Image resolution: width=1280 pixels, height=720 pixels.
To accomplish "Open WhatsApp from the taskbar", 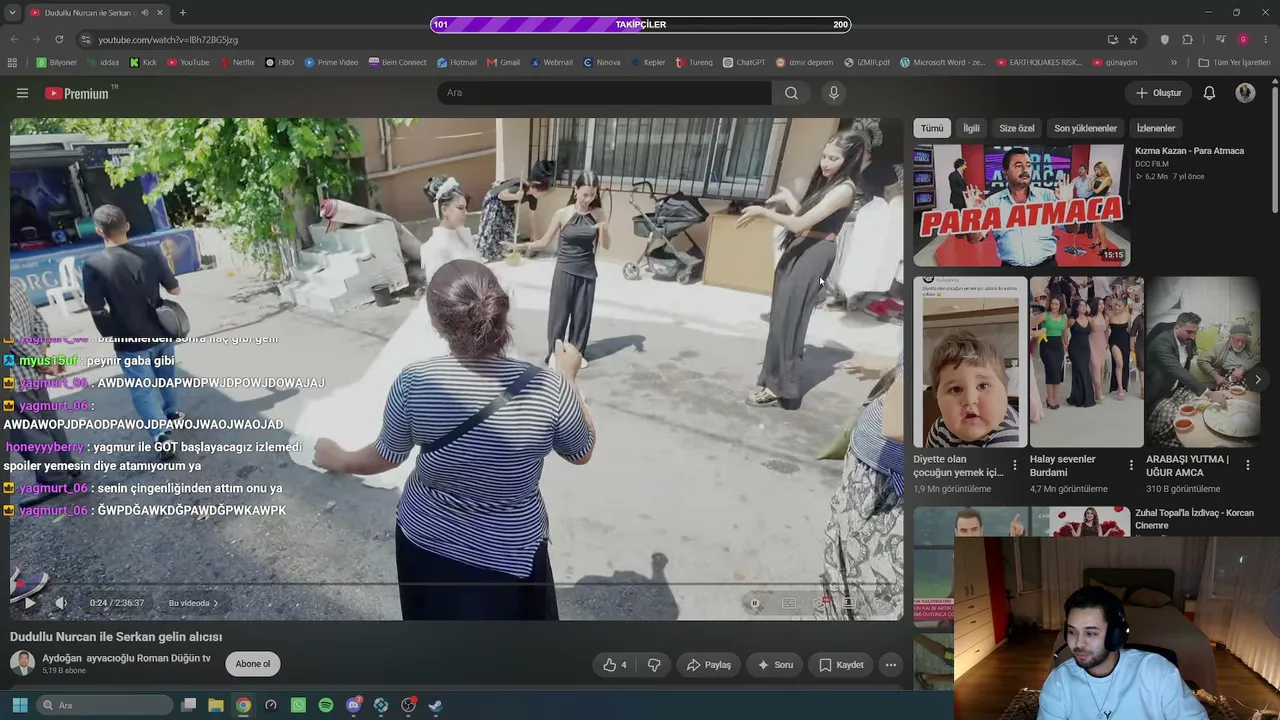I will pos(298,705).
